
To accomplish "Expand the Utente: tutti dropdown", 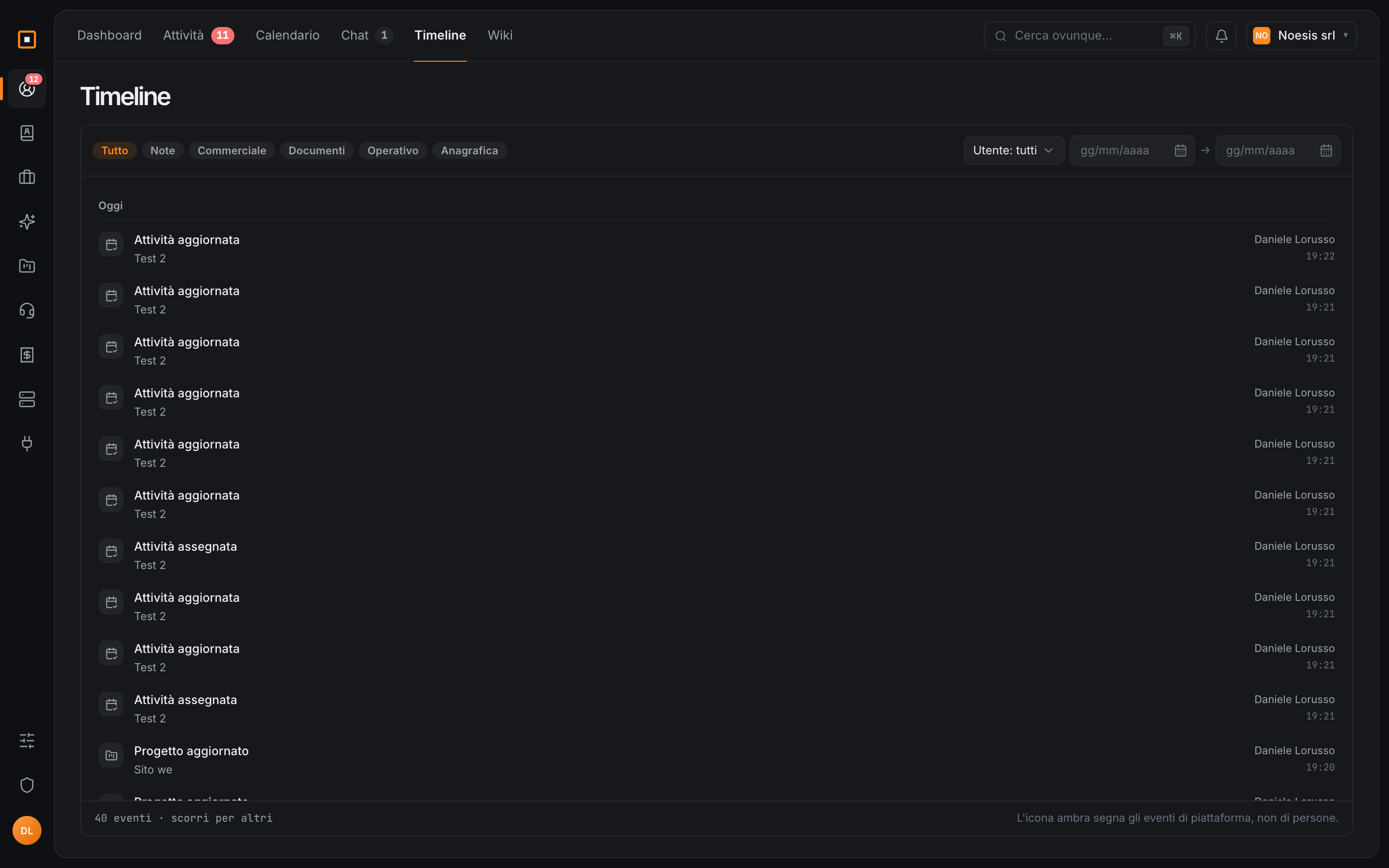I will click(x=1014, y=150).
